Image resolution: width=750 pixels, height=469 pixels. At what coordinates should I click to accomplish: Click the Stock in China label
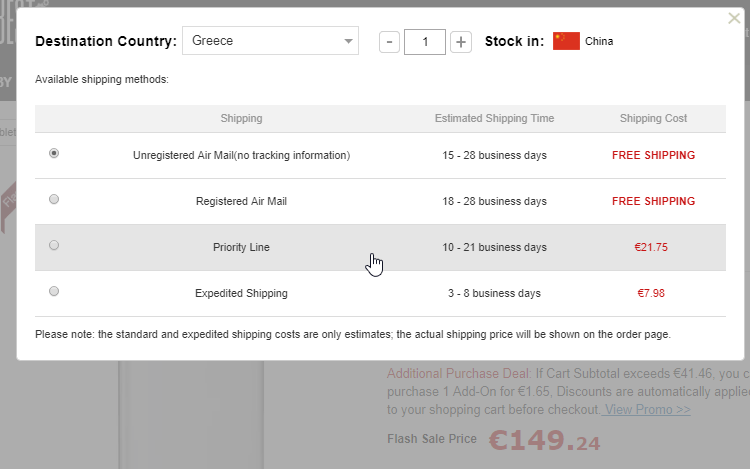599,42
